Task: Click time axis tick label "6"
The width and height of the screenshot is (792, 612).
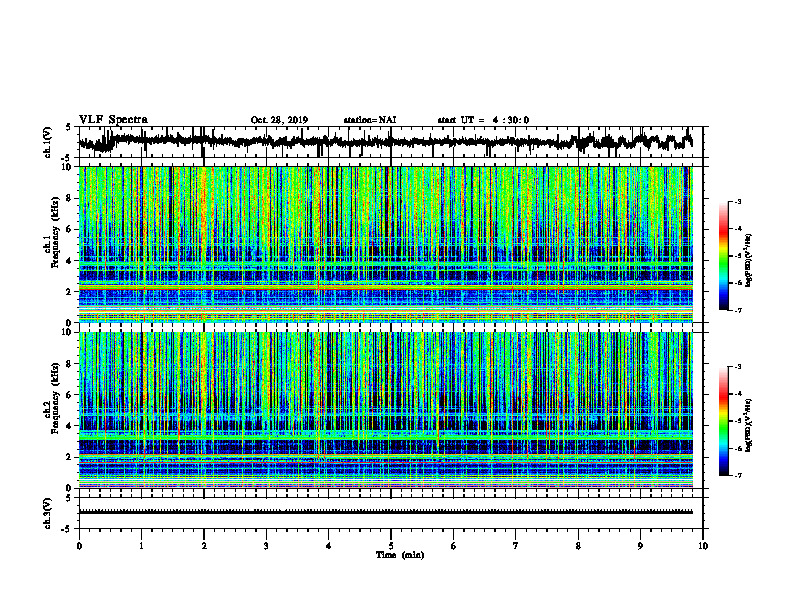Action: pos(454,546)
